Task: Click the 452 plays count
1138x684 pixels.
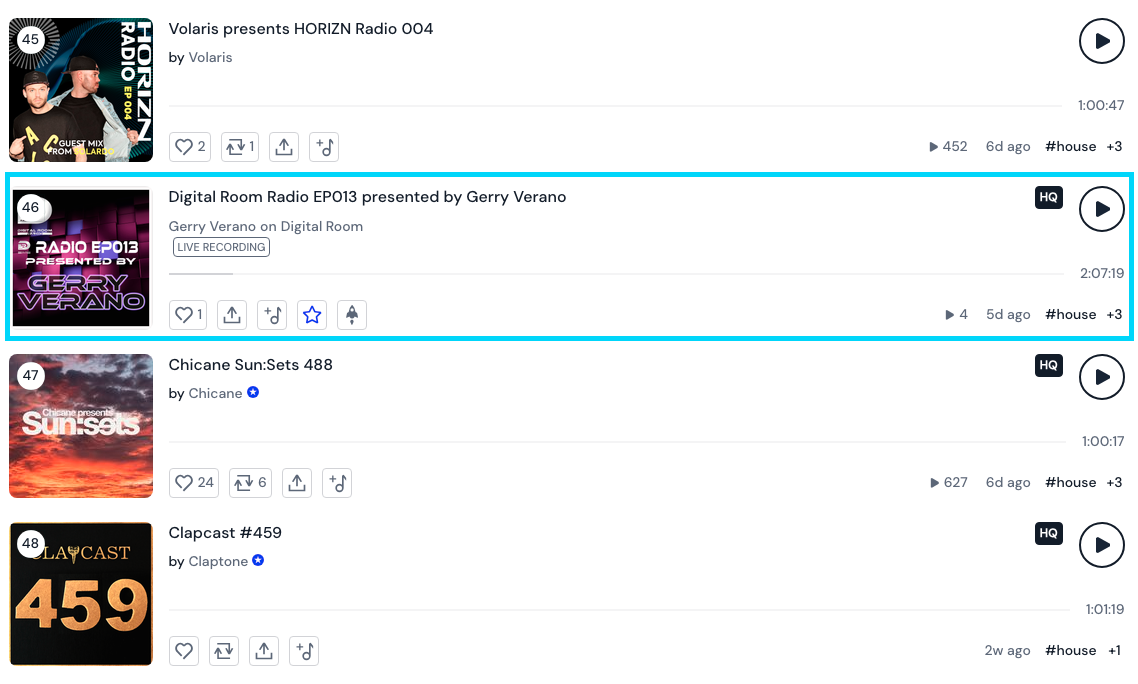Action: [x=948, y=147]
